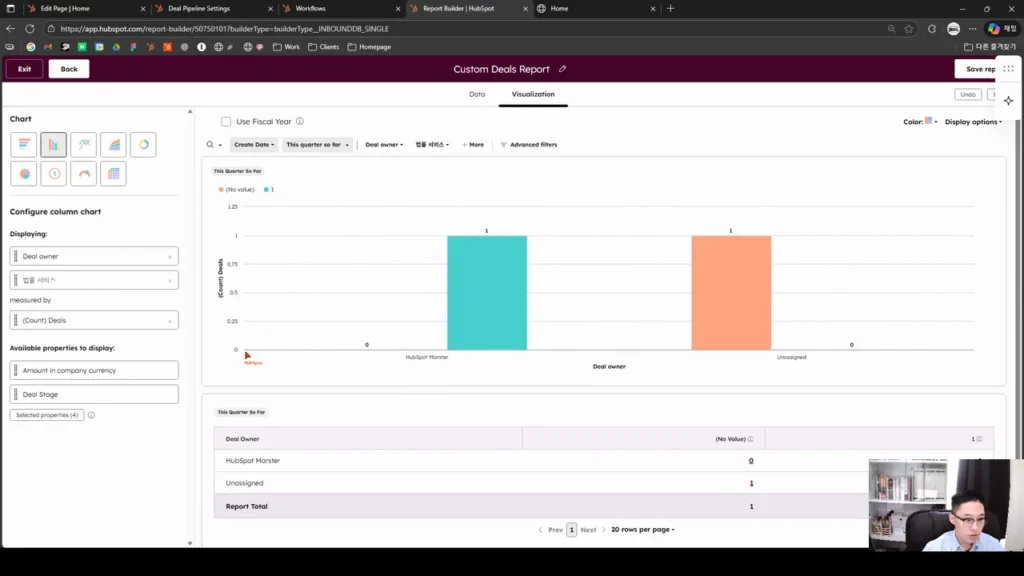Open the apps grid icon in header

pos(1008,69)
